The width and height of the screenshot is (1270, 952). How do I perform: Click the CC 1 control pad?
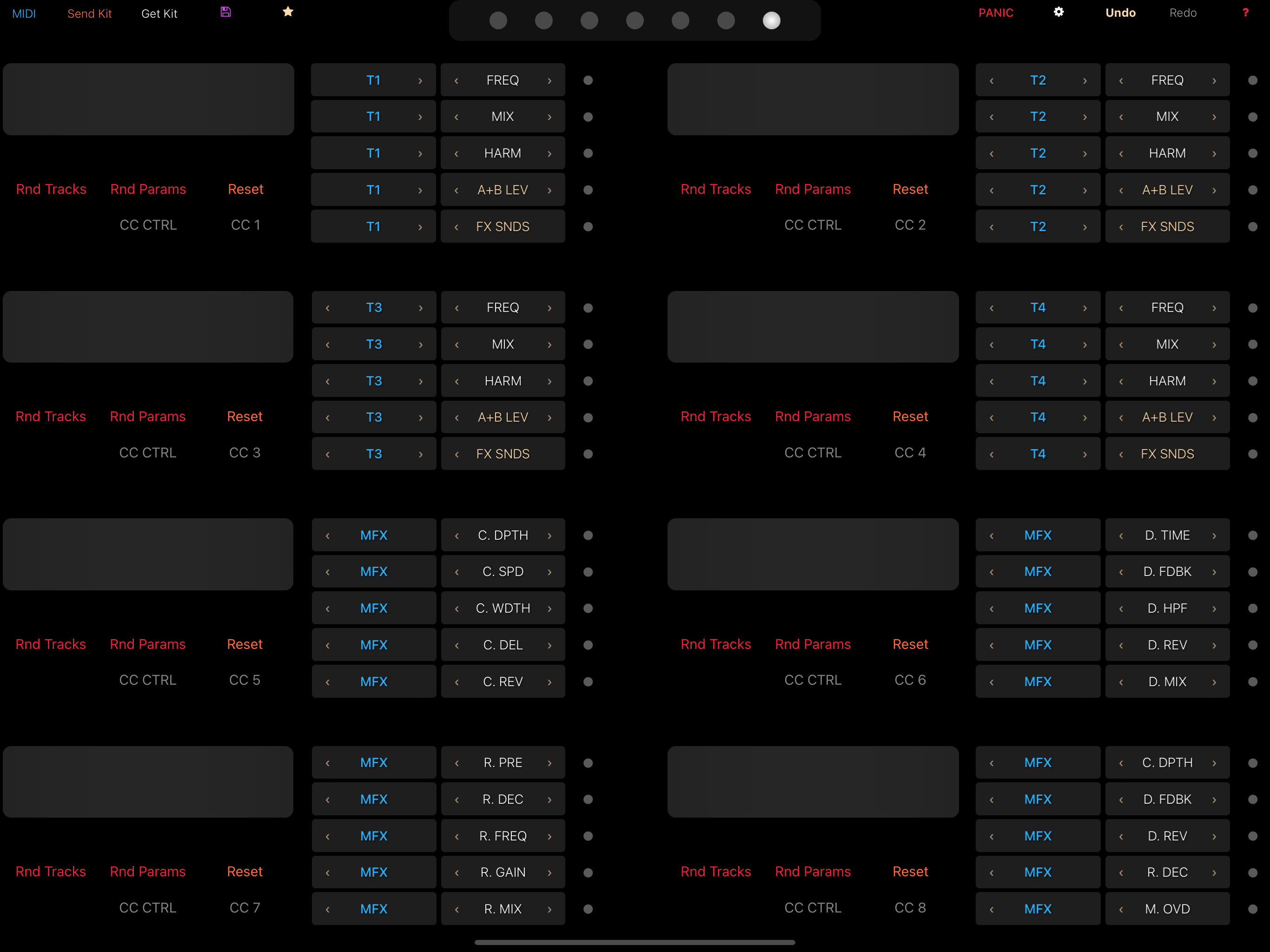[148, 99]
